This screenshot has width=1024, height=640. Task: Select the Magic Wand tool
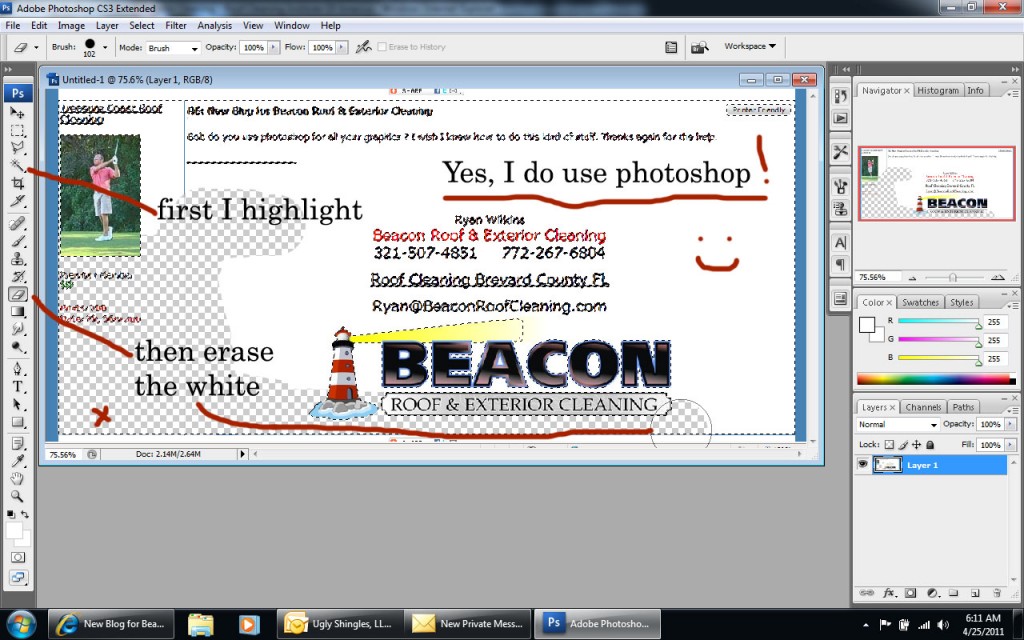[18, 166]
